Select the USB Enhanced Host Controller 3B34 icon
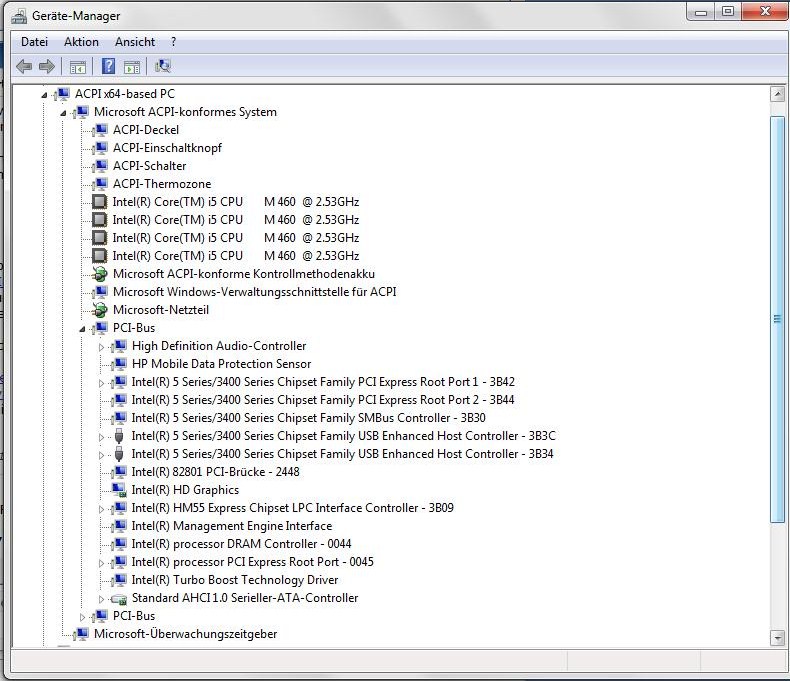Viewport: 790px width, 681px height. pos(119,454)
